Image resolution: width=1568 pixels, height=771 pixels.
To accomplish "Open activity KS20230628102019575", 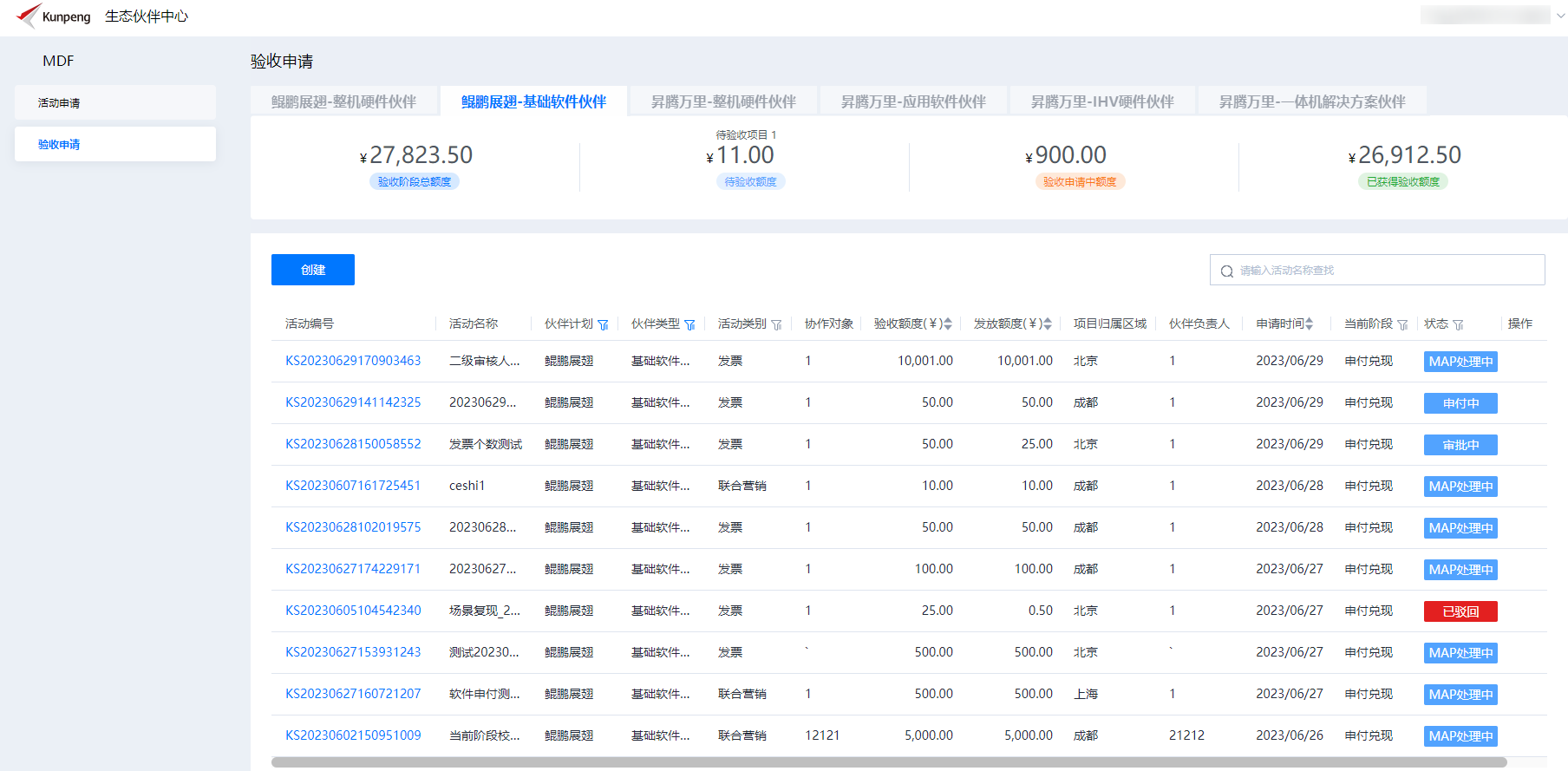I will click(353, 527).
